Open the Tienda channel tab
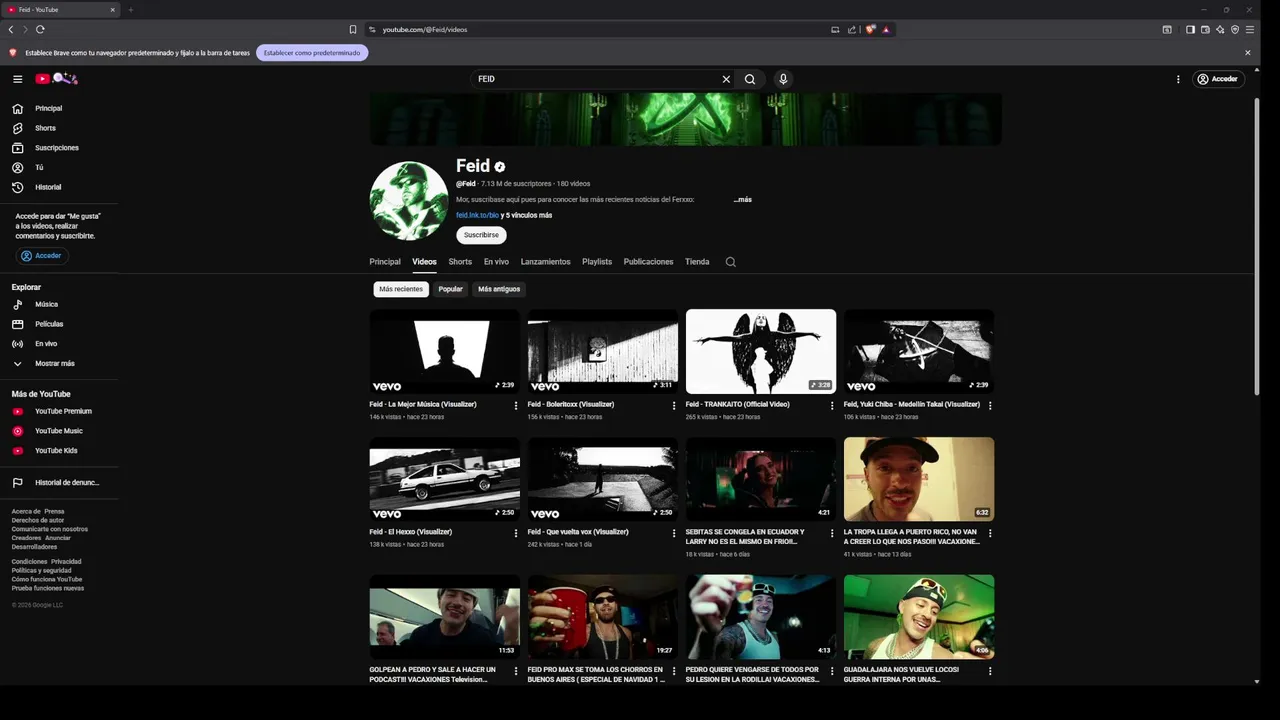This screenshot has width=1280, height=720. 697,262
